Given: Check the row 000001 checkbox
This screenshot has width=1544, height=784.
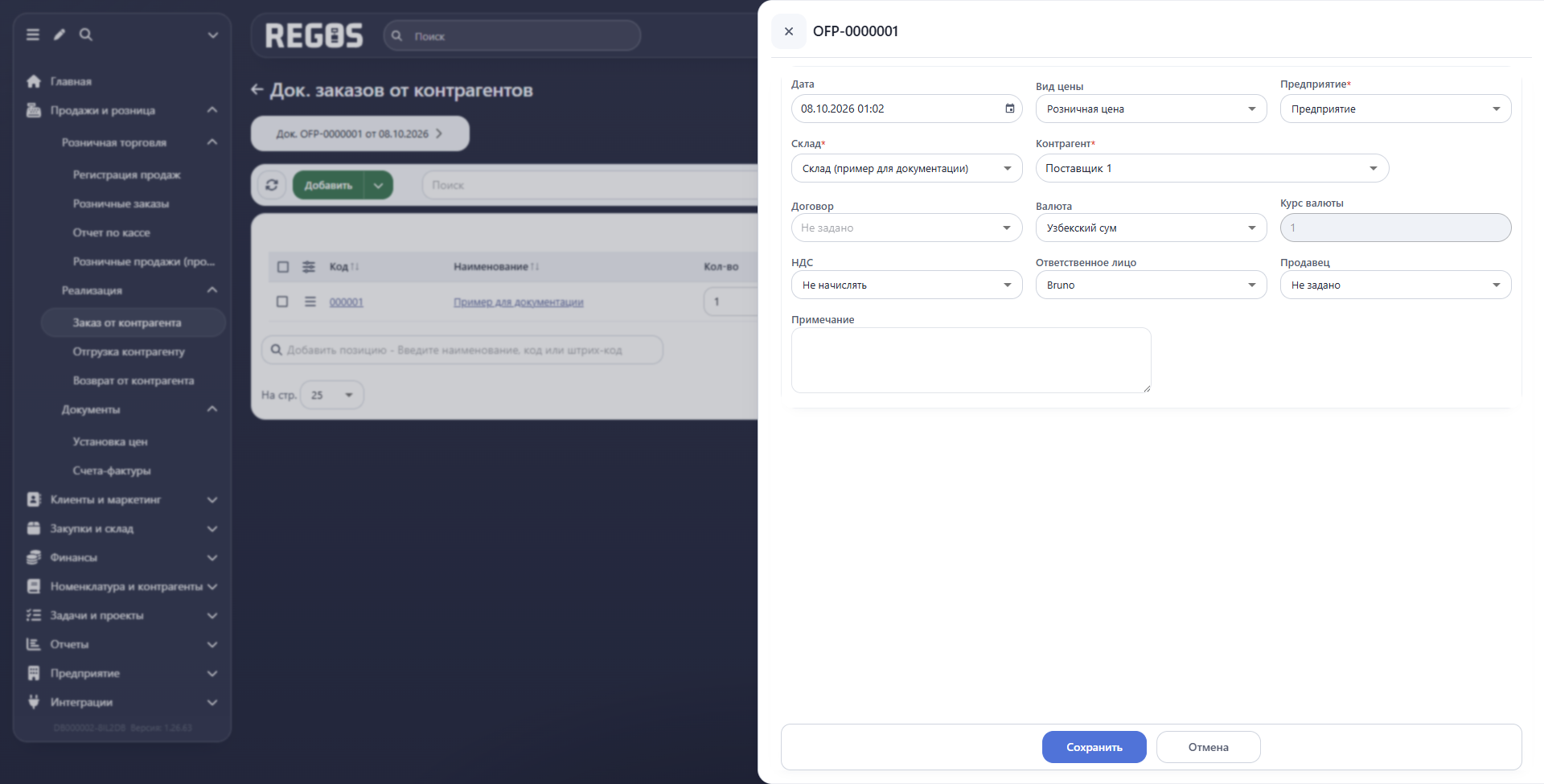Looking at the screenshot, I should (x=282, y=302).
